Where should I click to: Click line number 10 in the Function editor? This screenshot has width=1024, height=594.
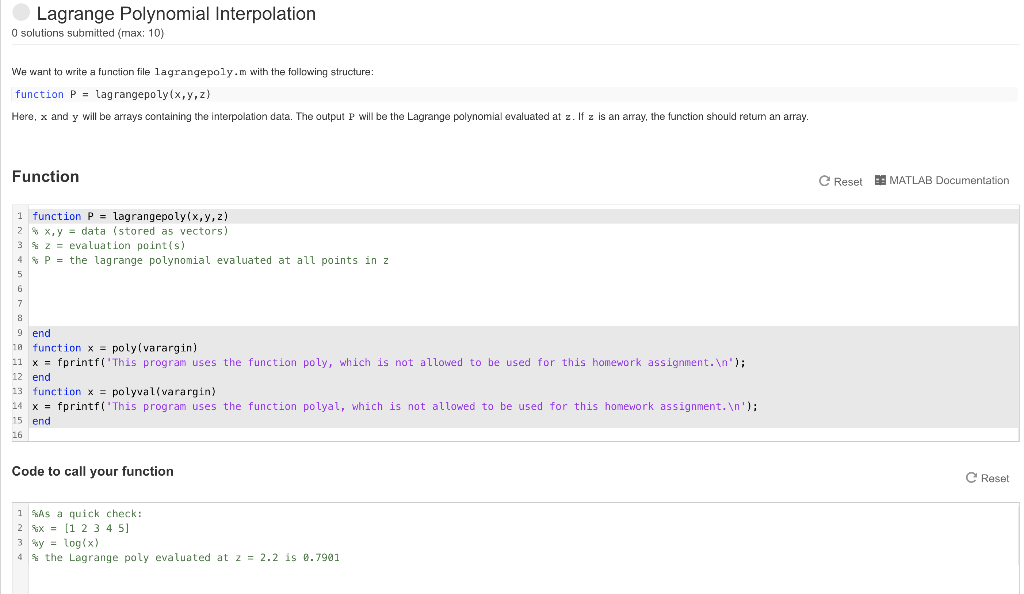tap(18, 347)
